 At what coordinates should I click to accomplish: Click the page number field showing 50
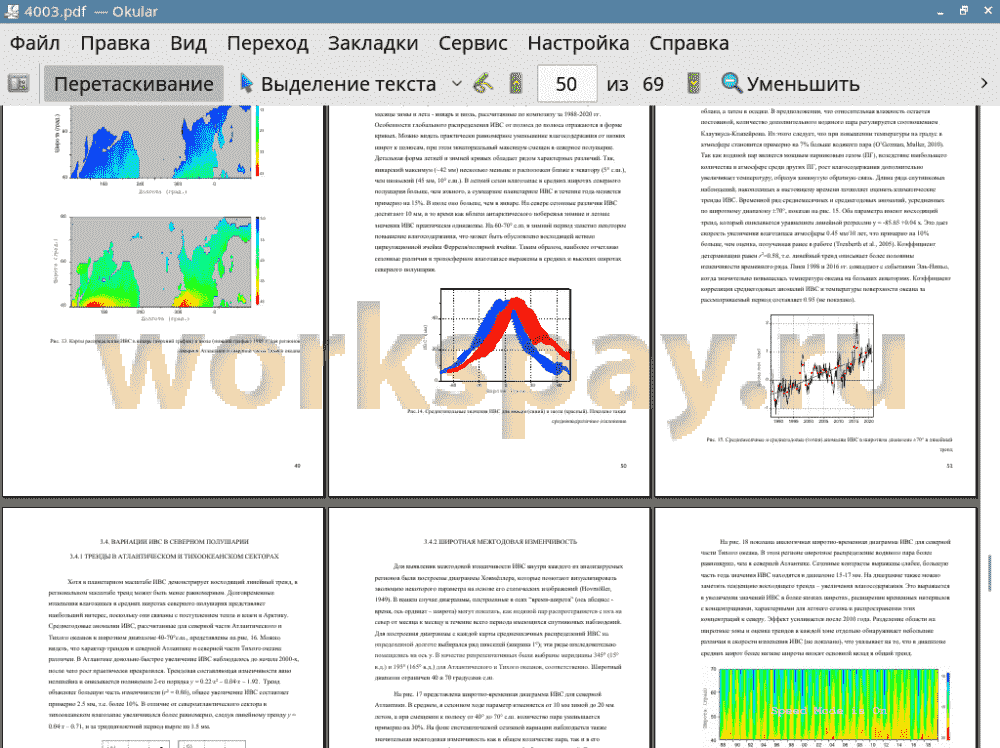(x=567, y=84)
